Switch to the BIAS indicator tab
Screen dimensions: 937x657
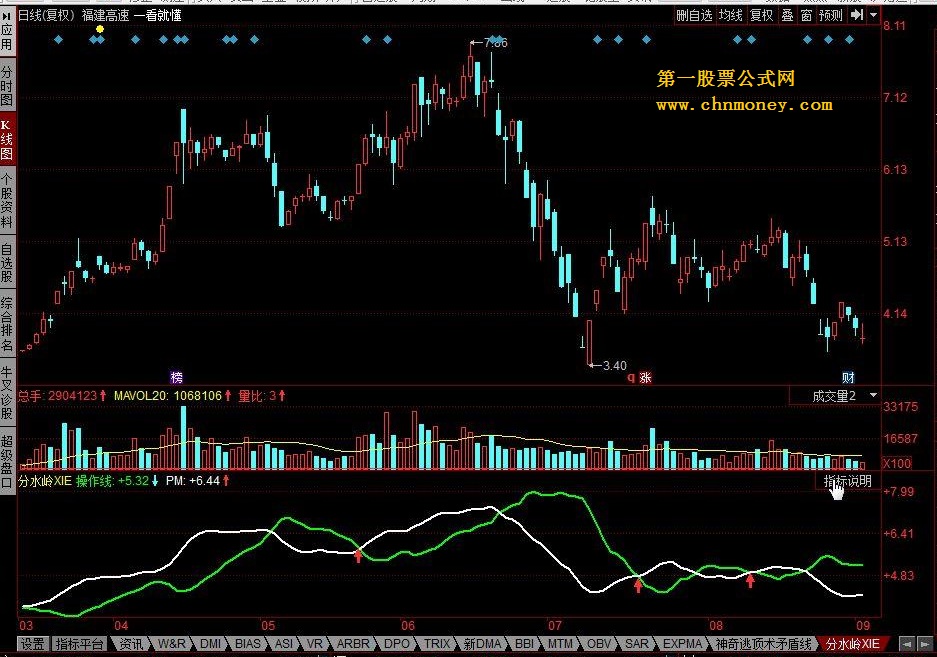point(248,644)
